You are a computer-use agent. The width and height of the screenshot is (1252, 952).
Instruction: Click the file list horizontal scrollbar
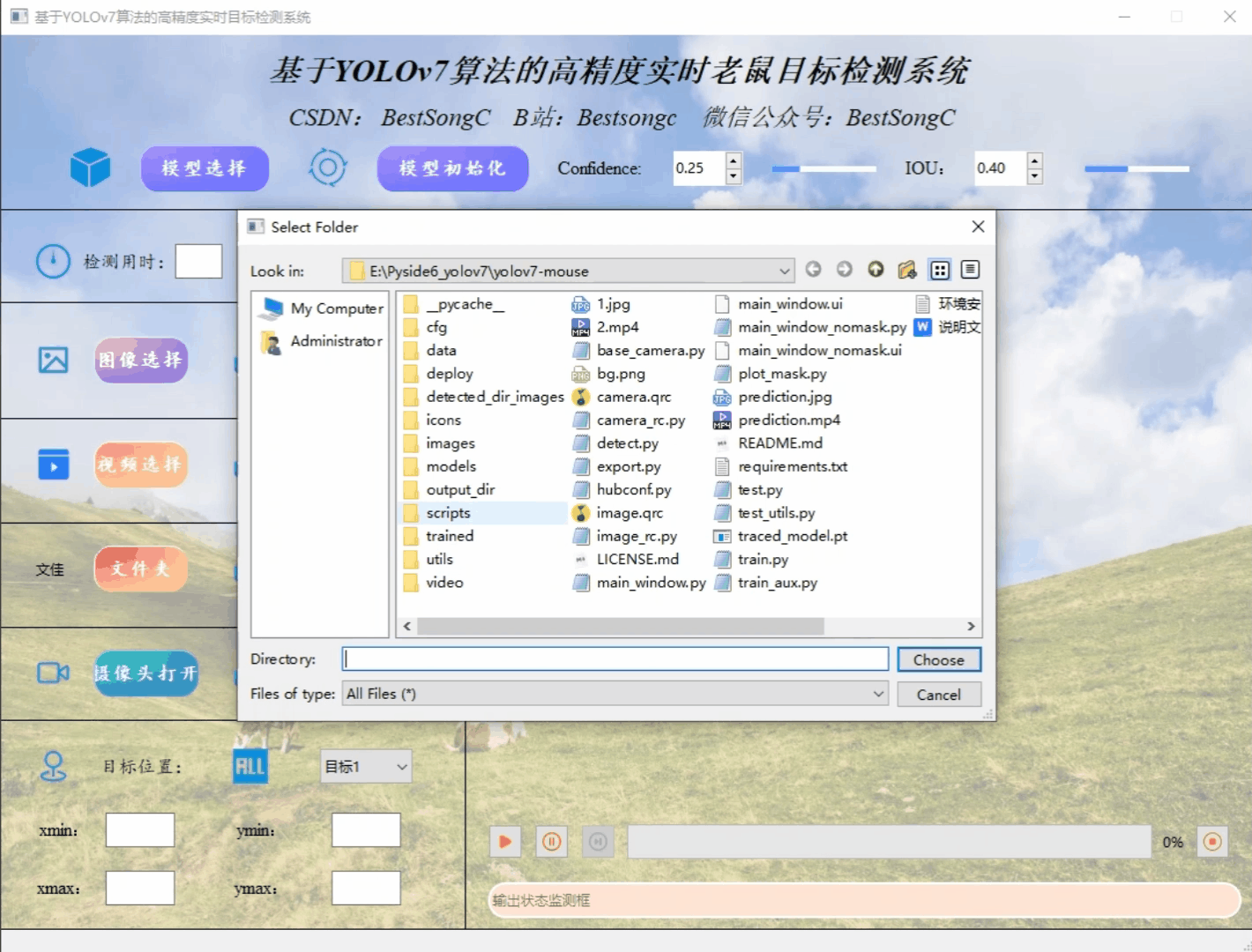click(x=620, y=626)
